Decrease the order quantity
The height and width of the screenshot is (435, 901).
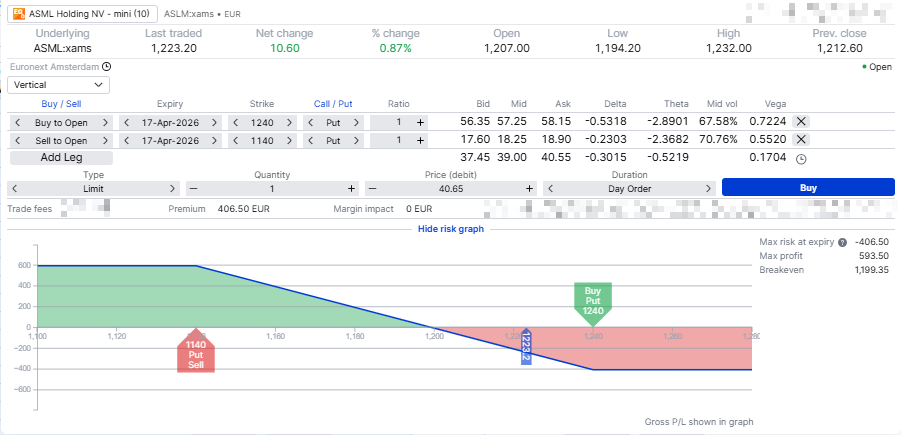click(194, 188)
